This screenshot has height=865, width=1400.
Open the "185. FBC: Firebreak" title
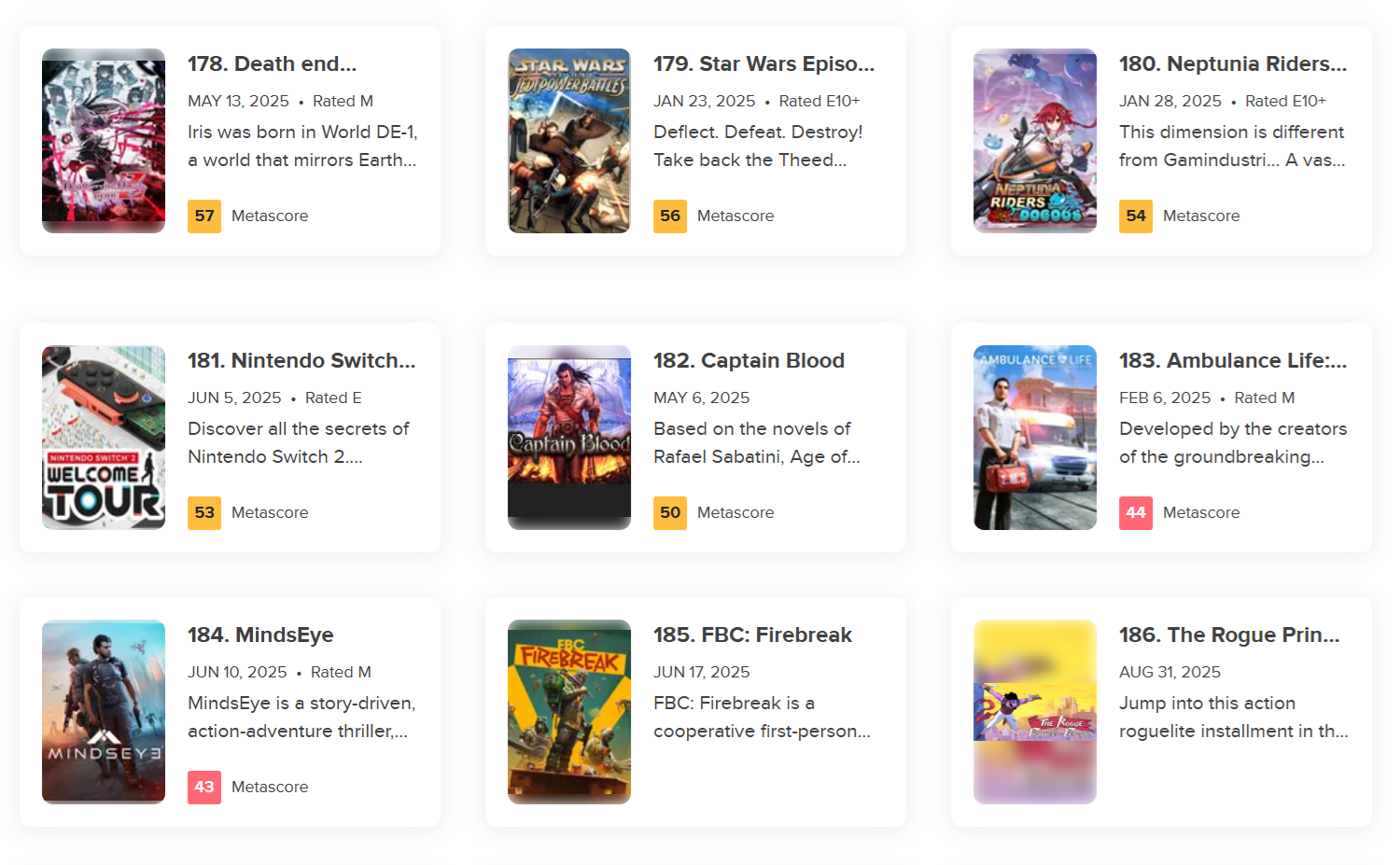tap(752, 635)
